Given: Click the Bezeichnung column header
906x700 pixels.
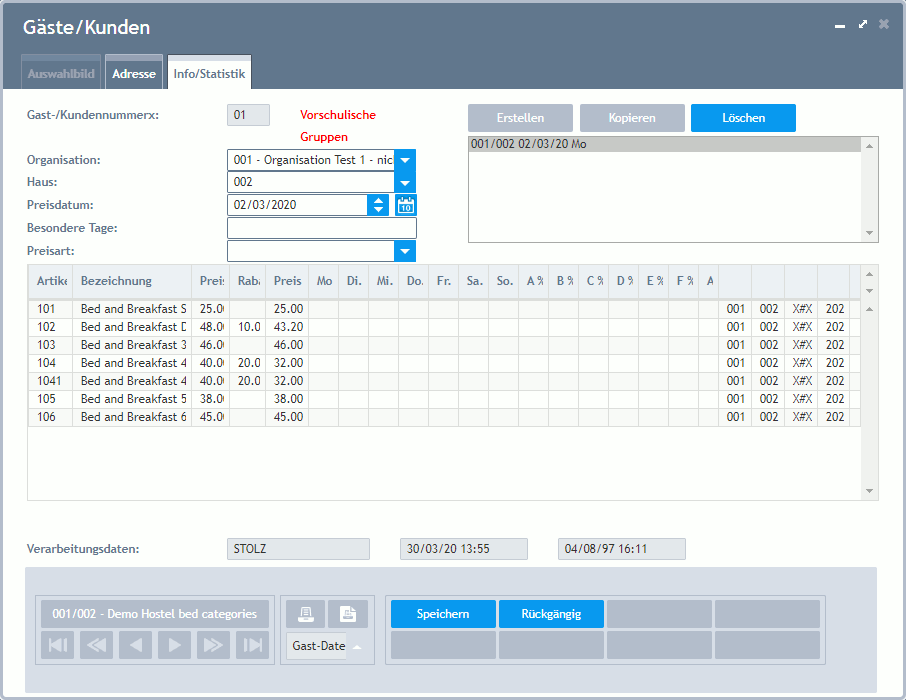Looking at the screenshot, I should pyautogui.click(x=132, y=281).
